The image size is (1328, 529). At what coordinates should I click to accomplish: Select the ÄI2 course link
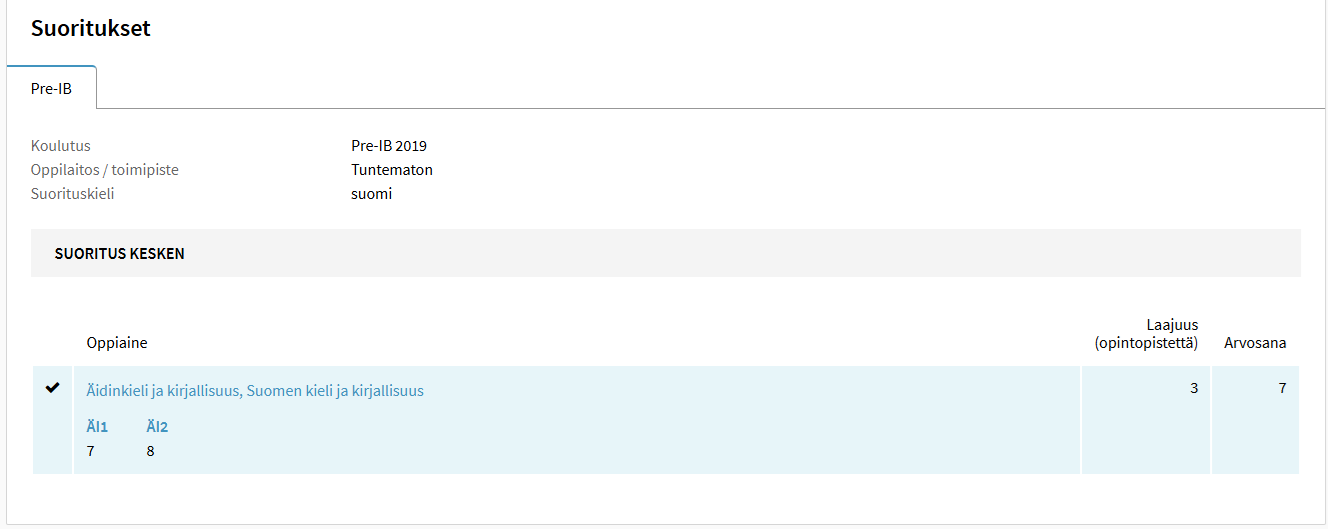[157, 427]
